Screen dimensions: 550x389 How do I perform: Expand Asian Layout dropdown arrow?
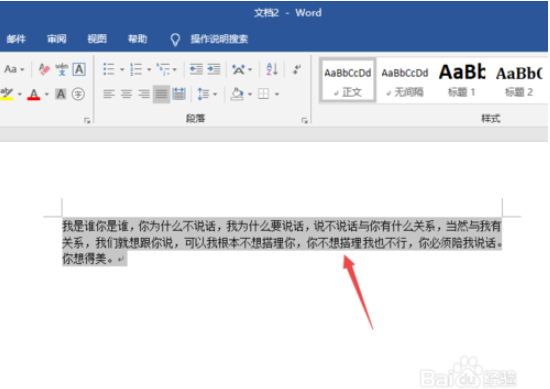pos(250,69)
